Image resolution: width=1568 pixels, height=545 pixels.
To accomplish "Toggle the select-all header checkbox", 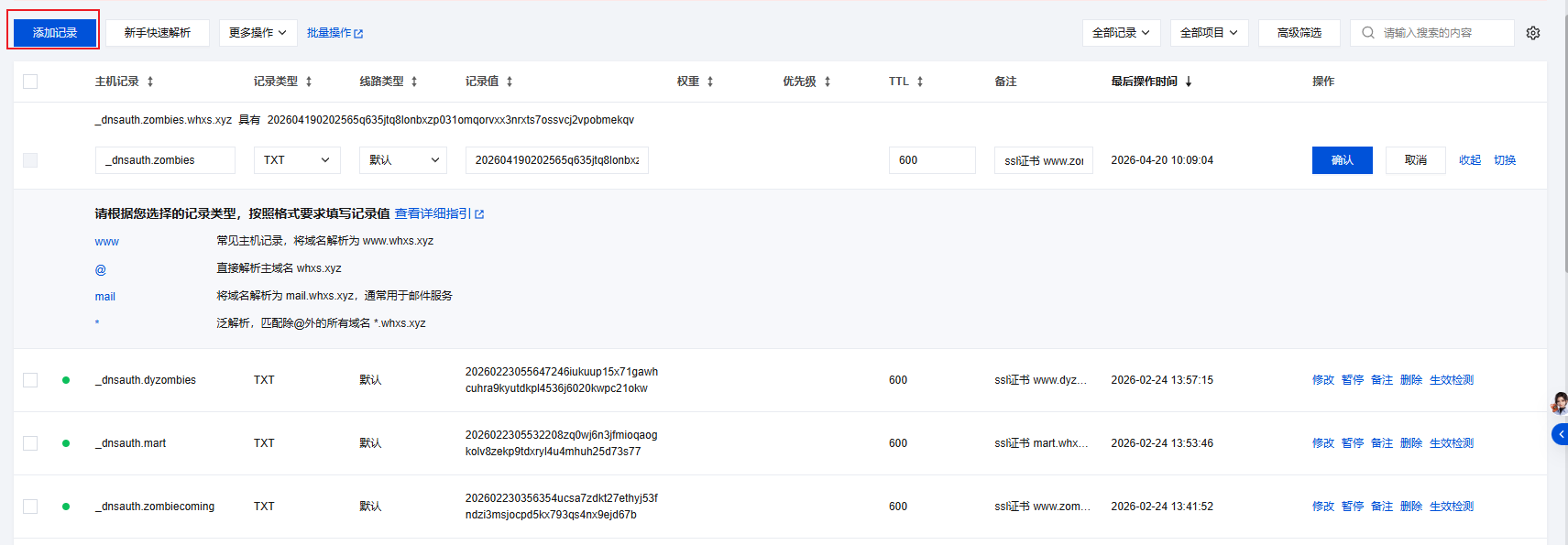I will 30,82.
